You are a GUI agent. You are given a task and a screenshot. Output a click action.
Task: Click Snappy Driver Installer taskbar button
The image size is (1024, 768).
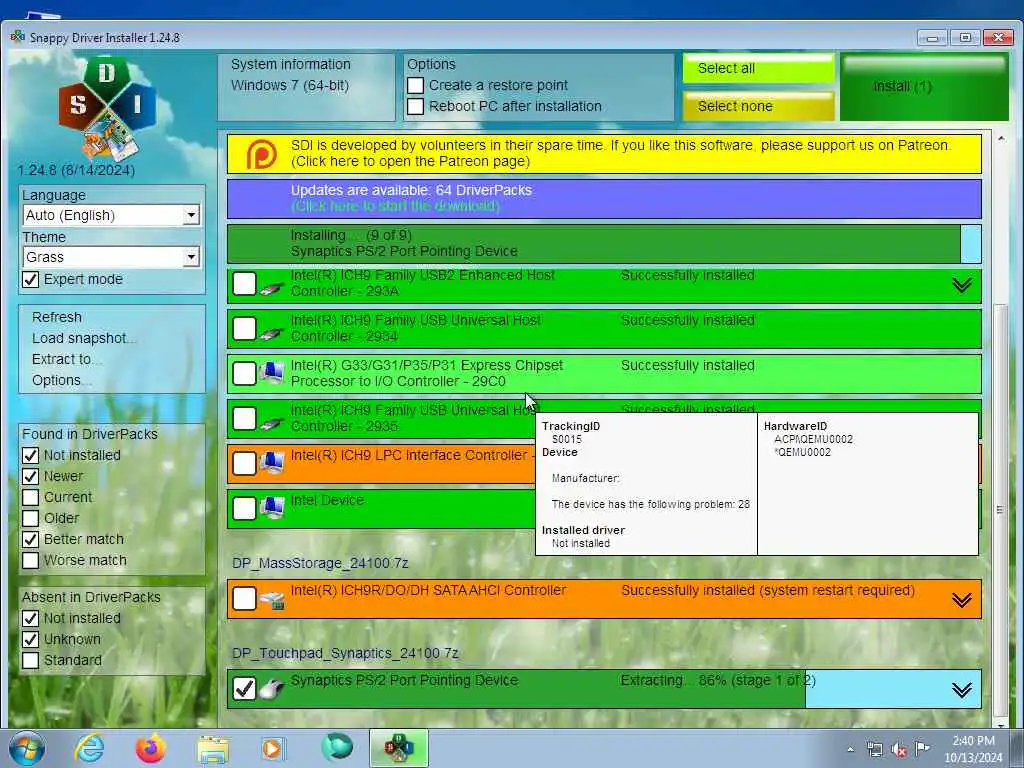[x=398, y=748]
